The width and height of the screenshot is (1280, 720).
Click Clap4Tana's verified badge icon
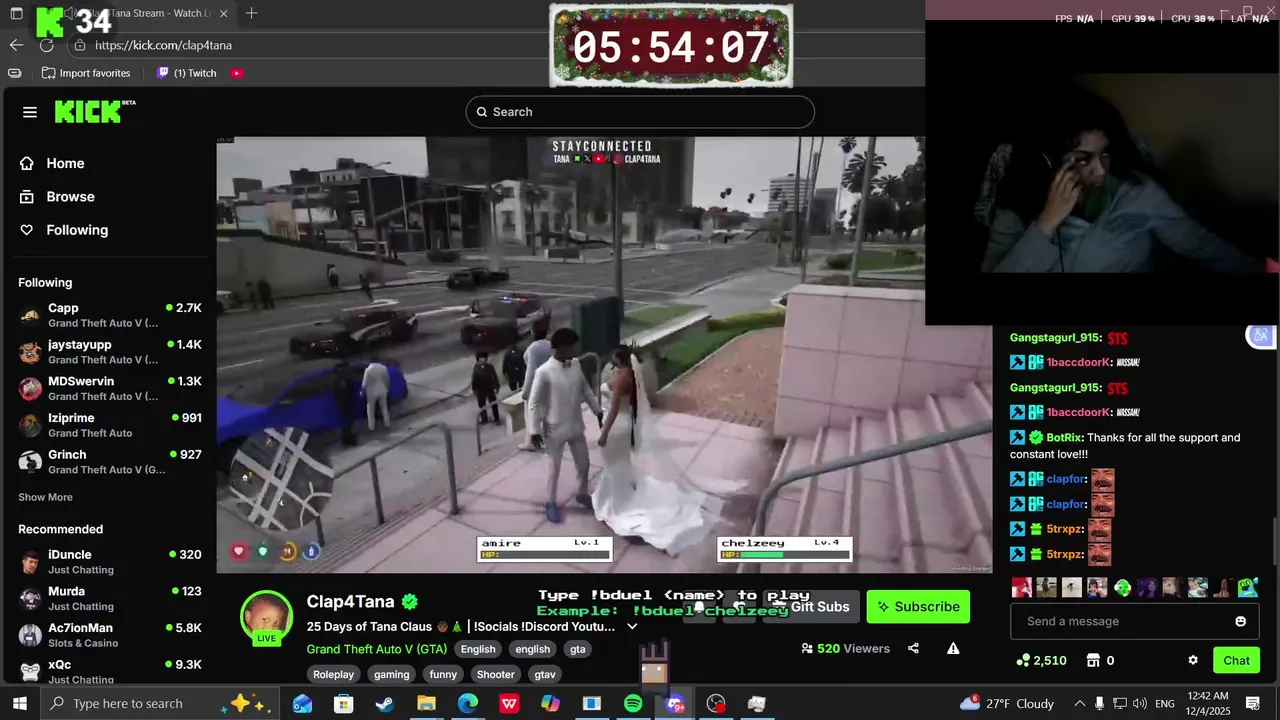click(409, 602)
